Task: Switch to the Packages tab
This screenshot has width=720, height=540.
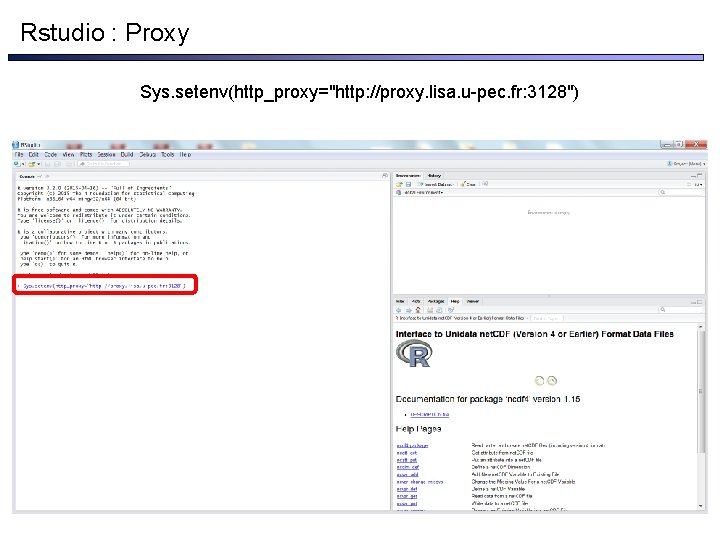Action: pos(436,301)
